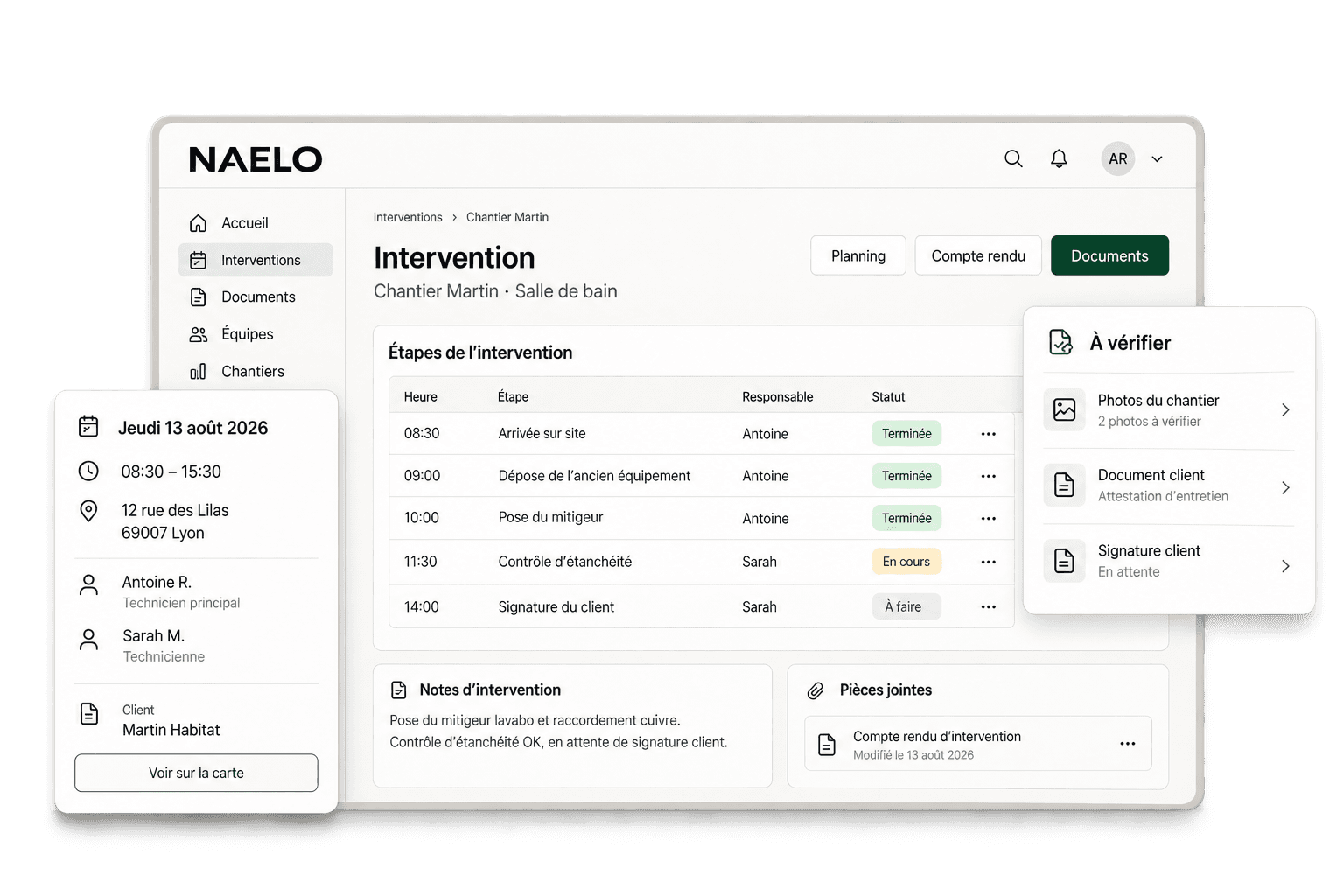Click the Équipes people icon
Viewport: 1344px width, 896px height.
pyautogui.click(x=199, y=334)
